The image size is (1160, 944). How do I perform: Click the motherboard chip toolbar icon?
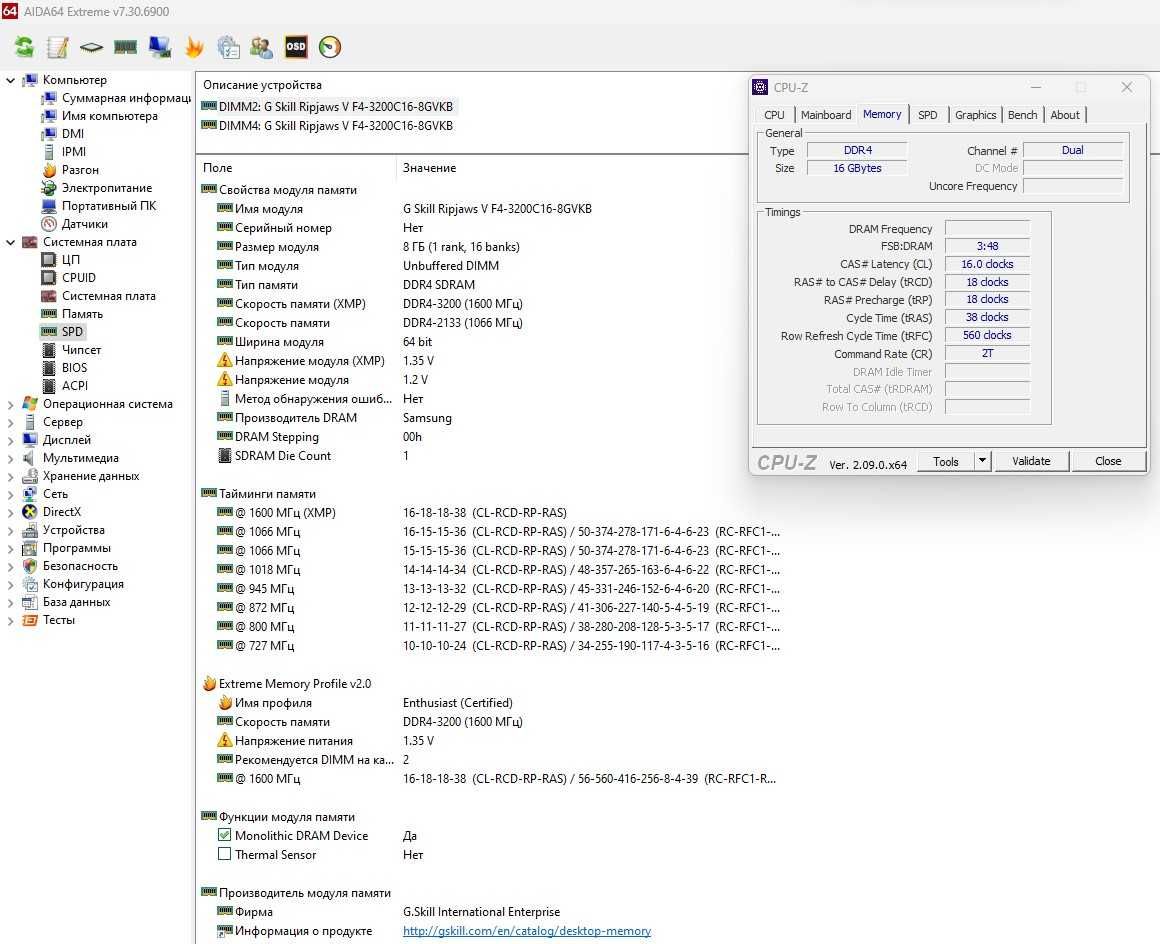[91, 47]
